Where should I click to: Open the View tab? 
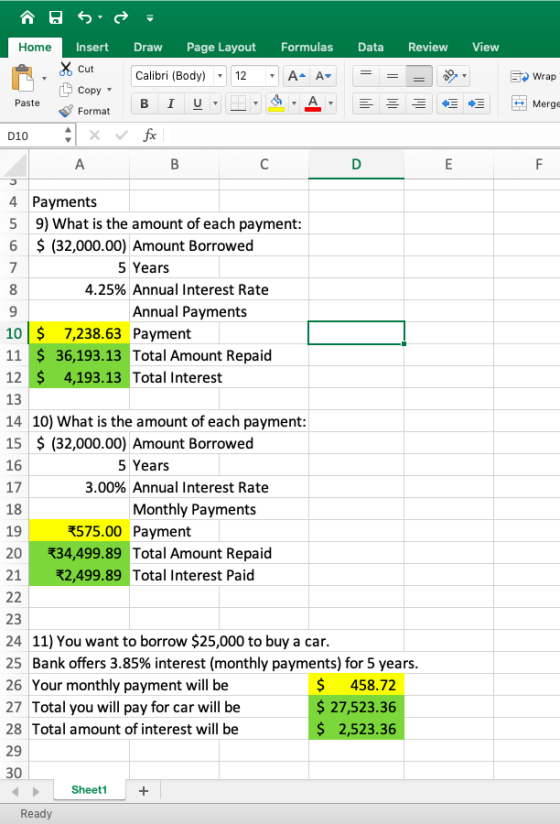[x=485, y=47]
